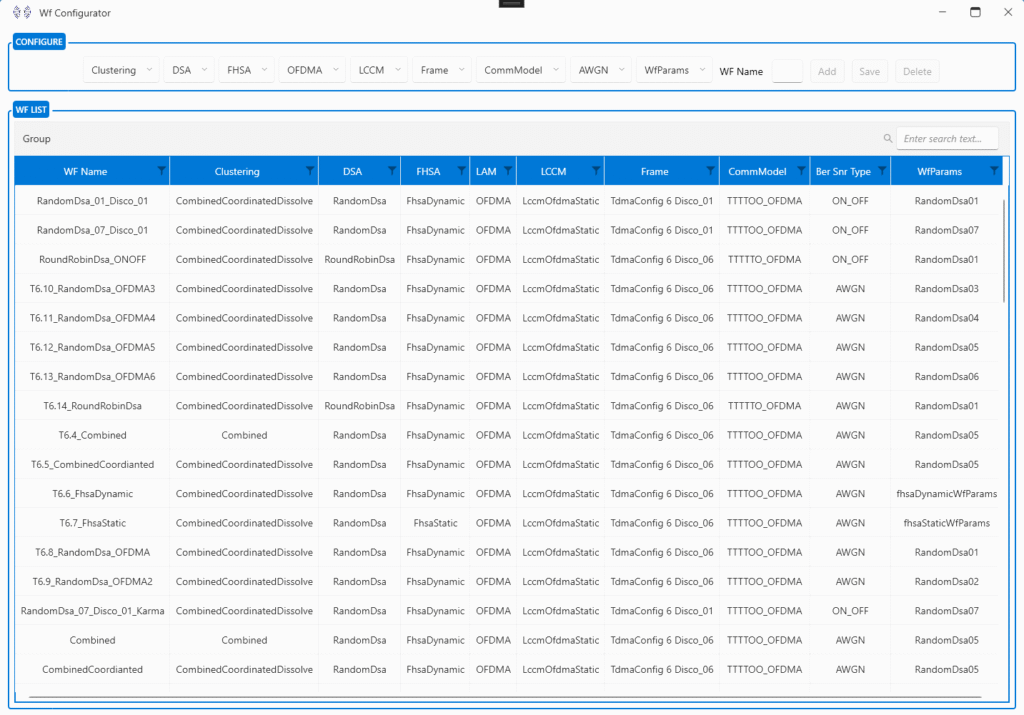Select the T6.4_Combined row
The width and height of the screenshot is (1024, 715).
pyautogui.click(x=506, y=435)
